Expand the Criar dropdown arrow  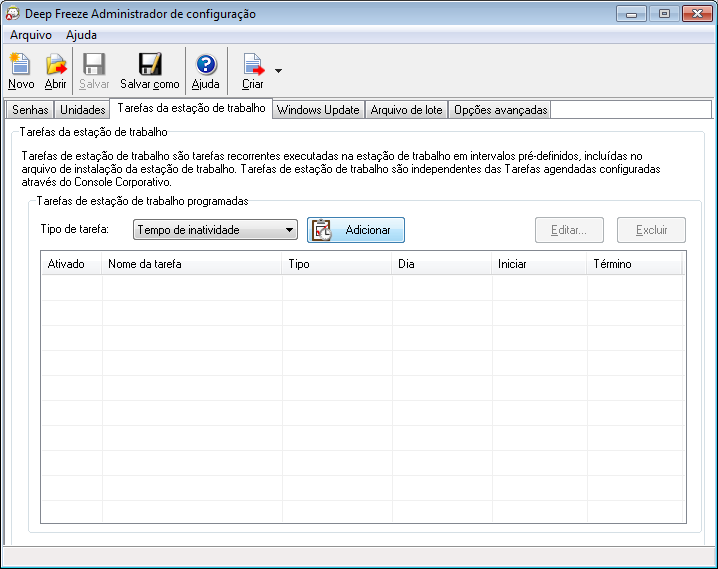[278, 70]
